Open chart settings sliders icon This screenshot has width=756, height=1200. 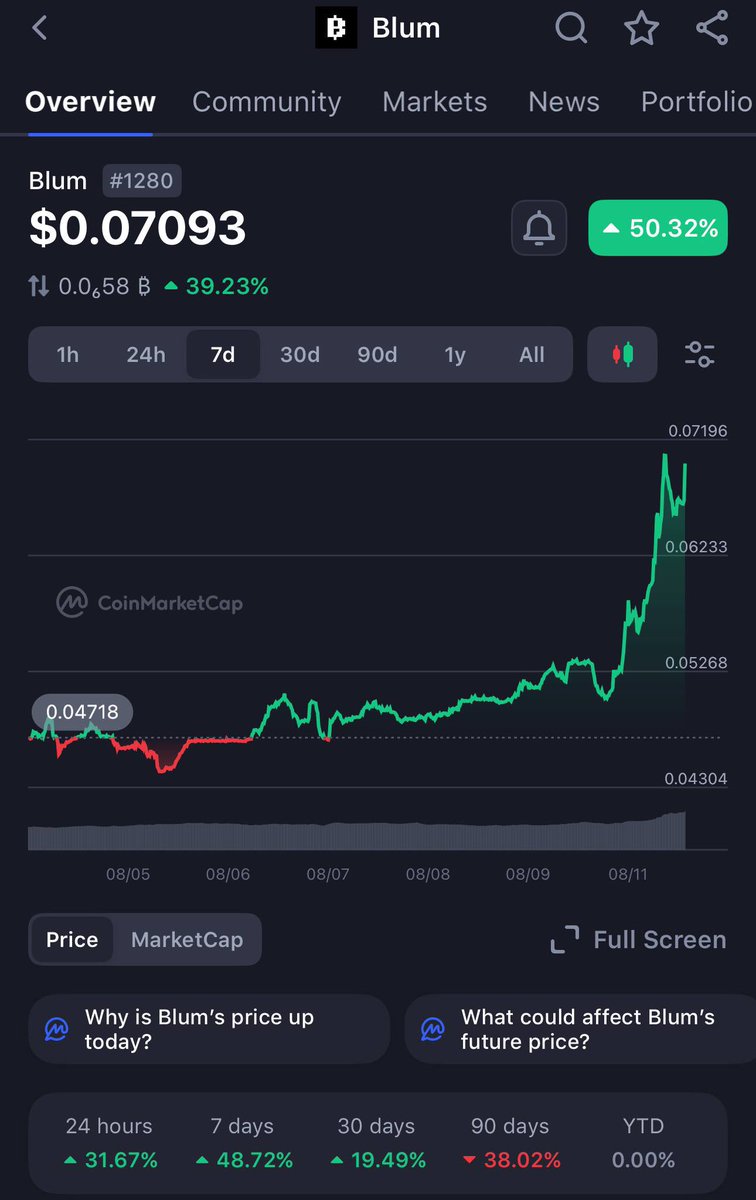click(x=699, y=354)
